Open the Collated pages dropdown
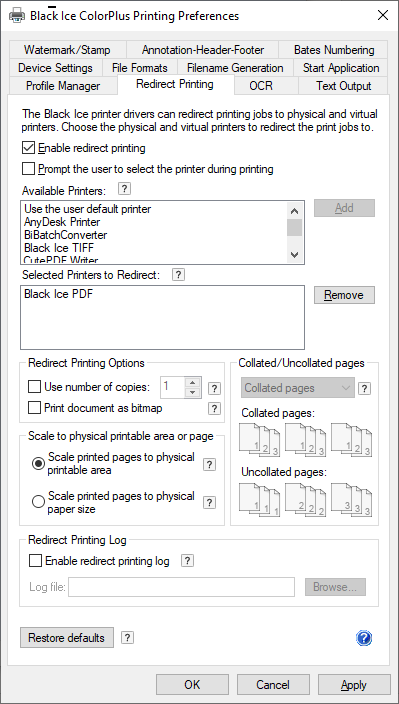This screenshot has width=399, height=704. (x=298, y=388)
